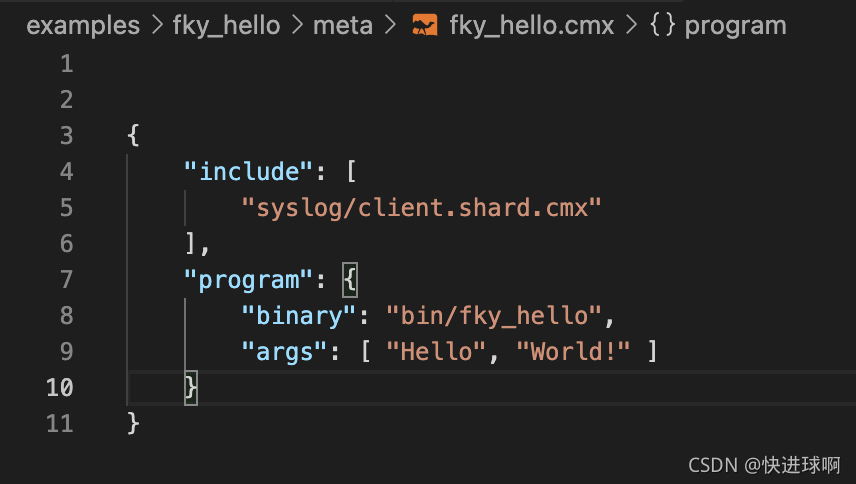Open the examples breadcrumb folder

coord(83,26)
